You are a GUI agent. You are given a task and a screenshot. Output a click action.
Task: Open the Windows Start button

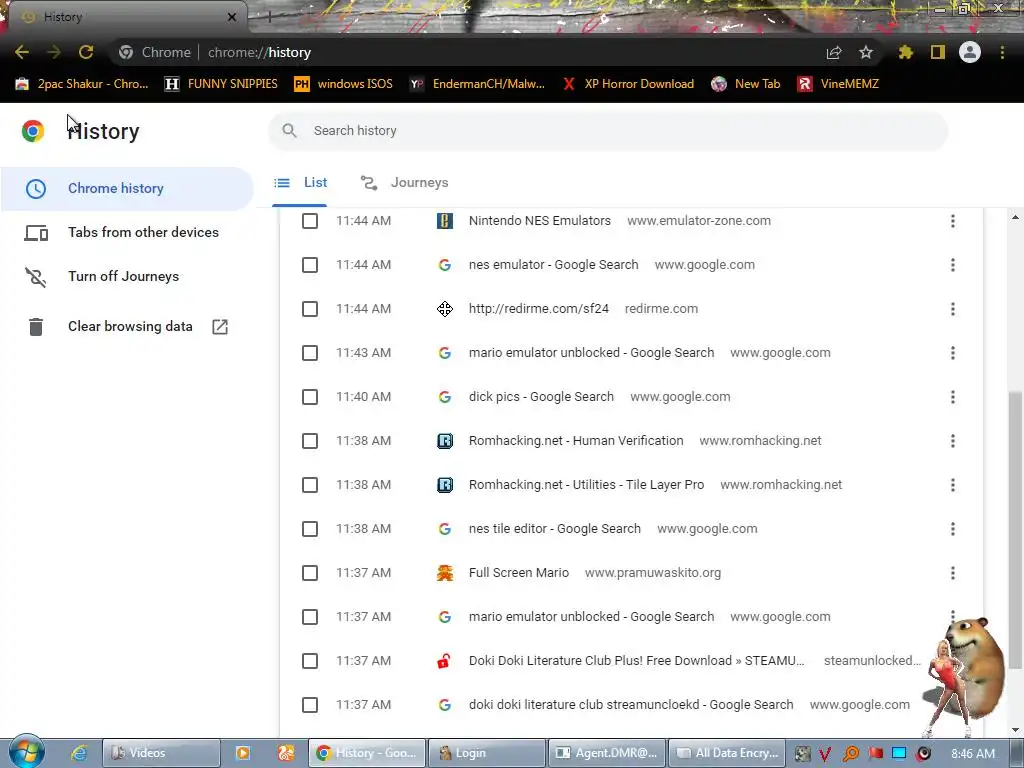pyautogui.click(x=26, y=751)
